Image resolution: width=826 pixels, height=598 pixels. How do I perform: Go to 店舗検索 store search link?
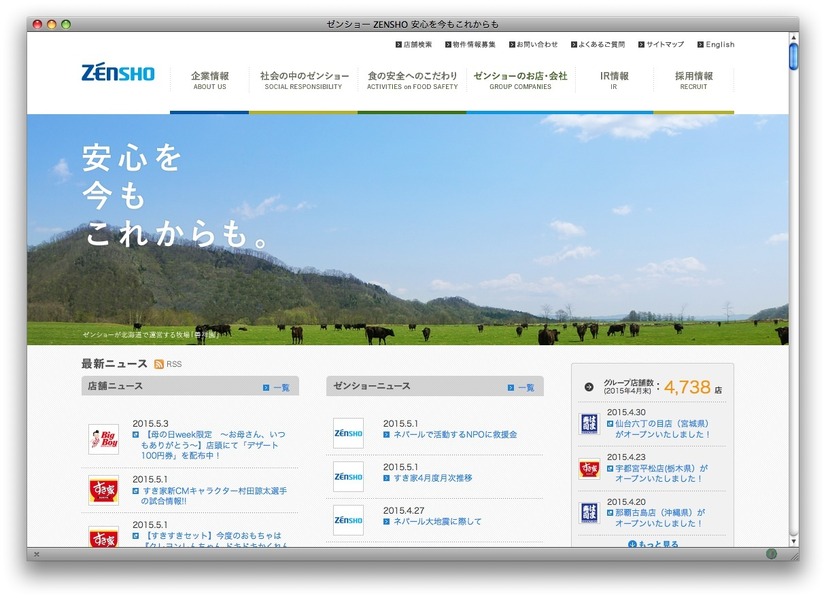point(414,45)
